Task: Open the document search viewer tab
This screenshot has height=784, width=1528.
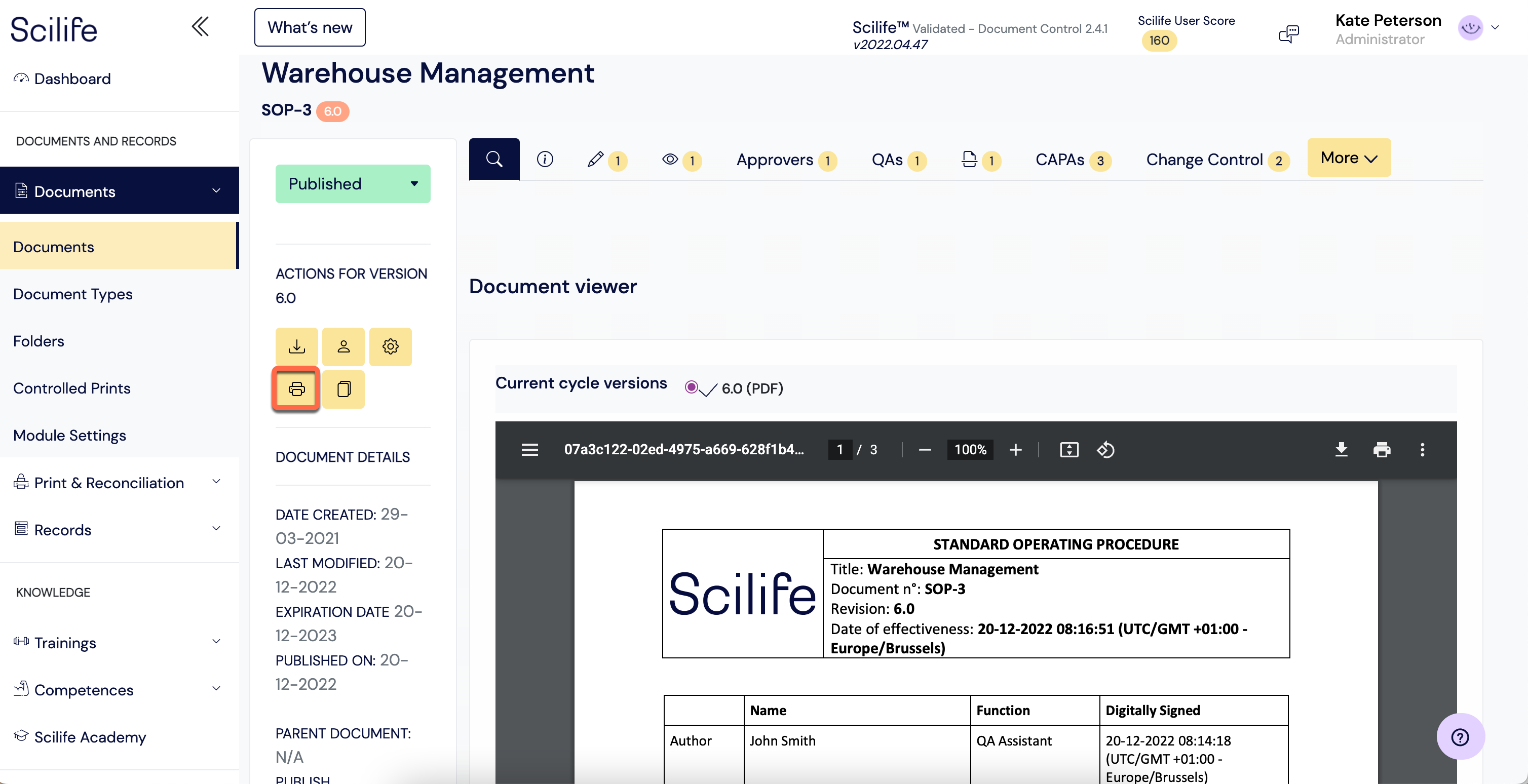Action: coord(494,159)
